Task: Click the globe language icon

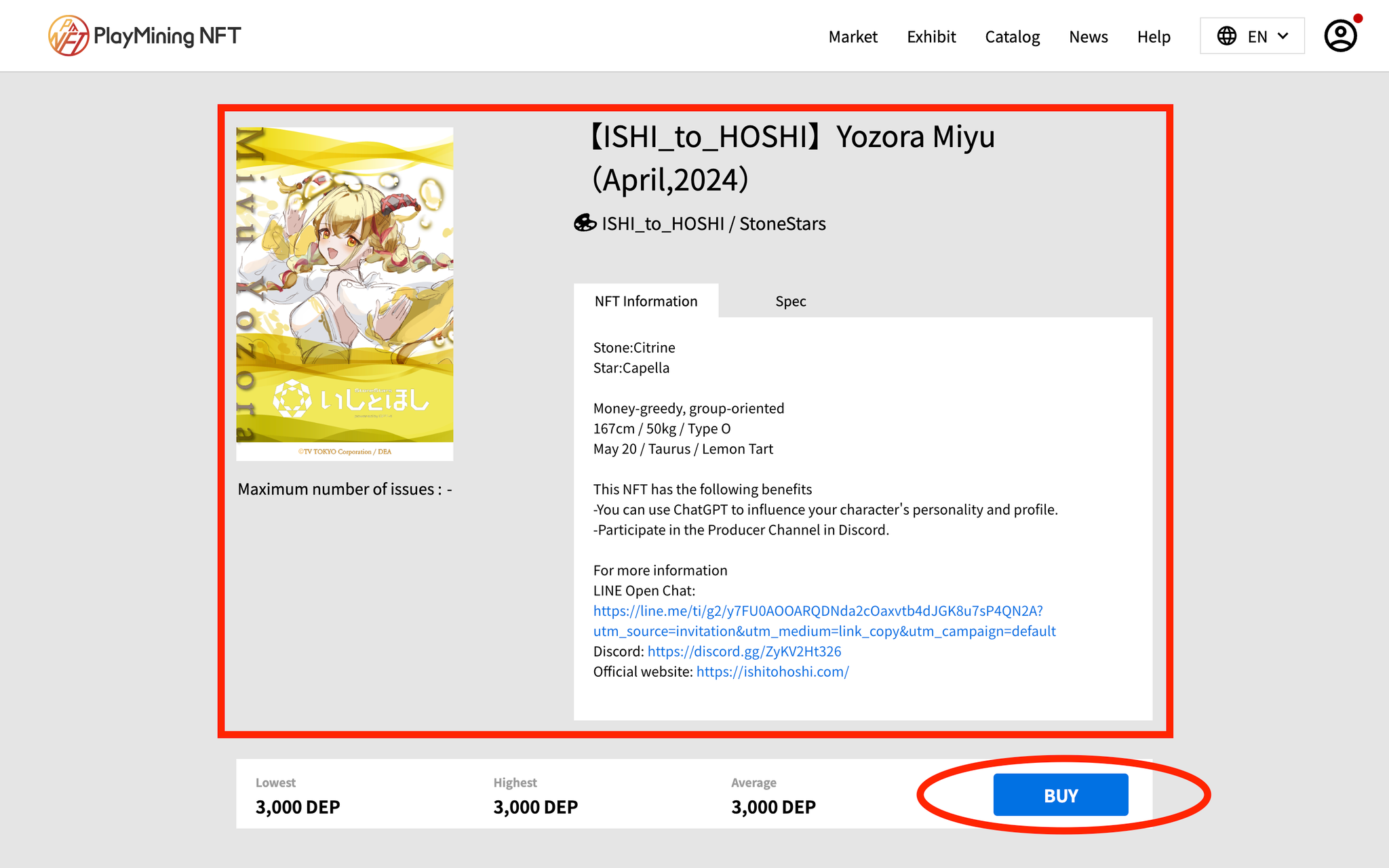Action: click(1226, 36)
